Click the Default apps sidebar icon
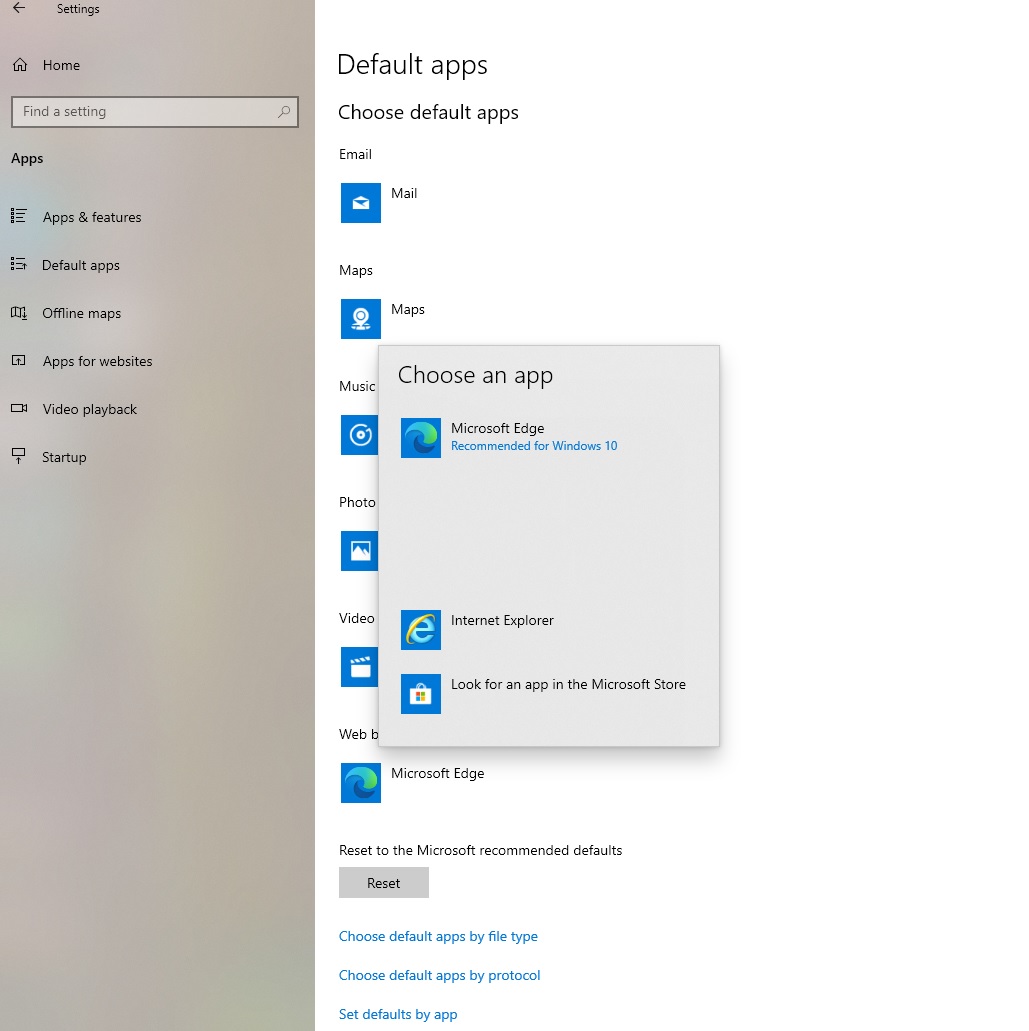This screenshot has height=1031, width=1029. coord(19,264)
